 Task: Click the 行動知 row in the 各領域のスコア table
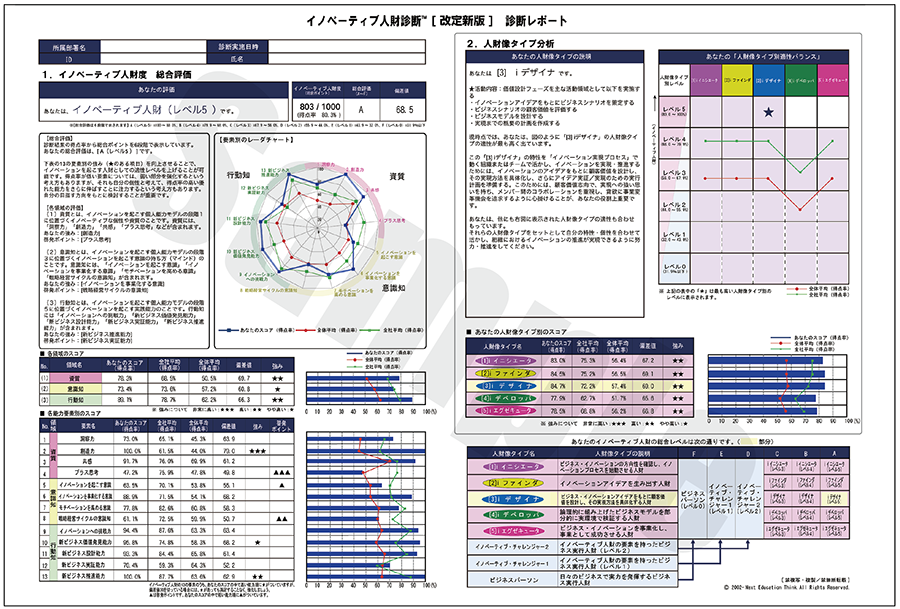(166, 399)
